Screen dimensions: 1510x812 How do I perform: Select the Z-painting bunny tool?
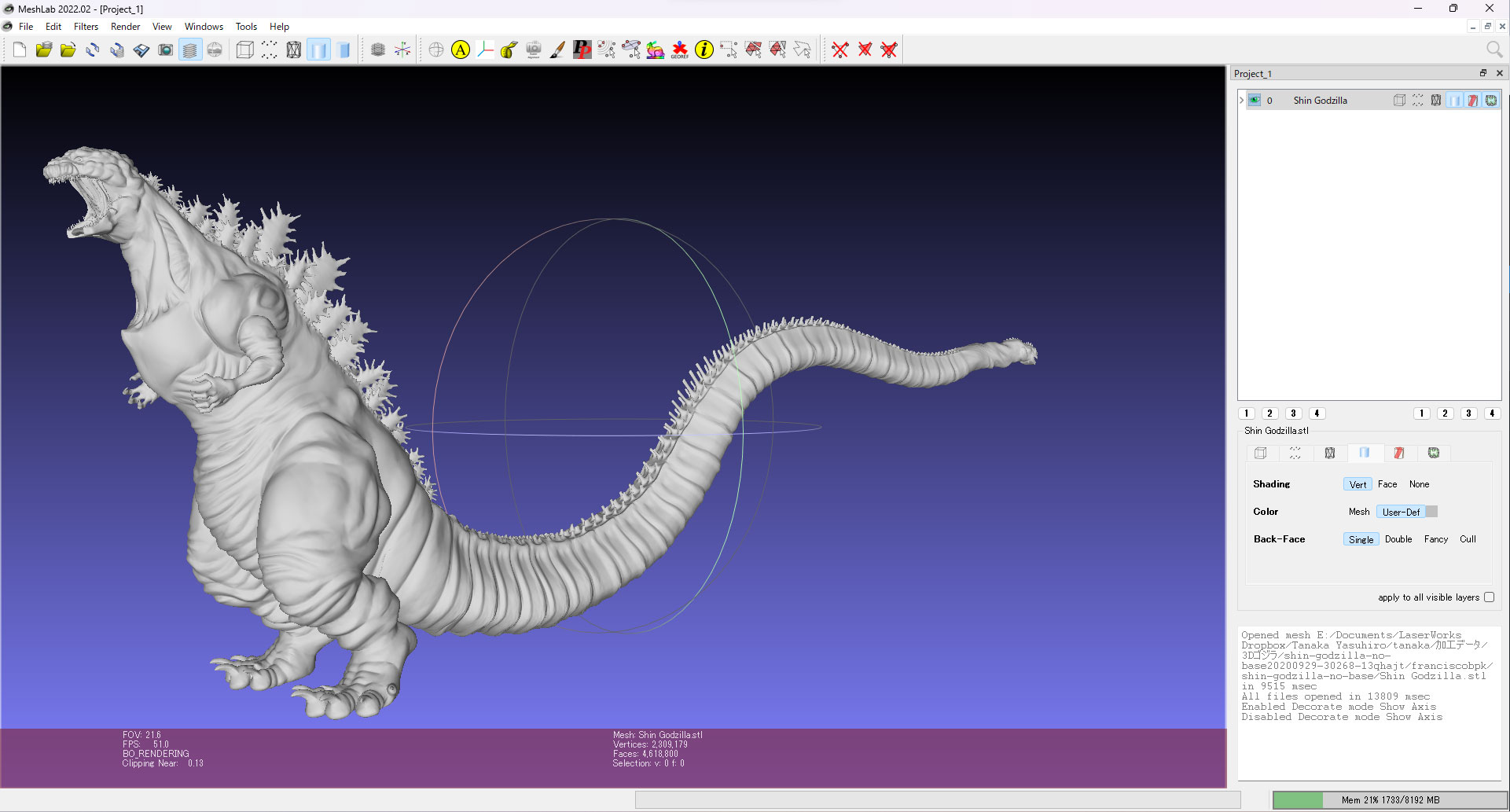[656, 50]
